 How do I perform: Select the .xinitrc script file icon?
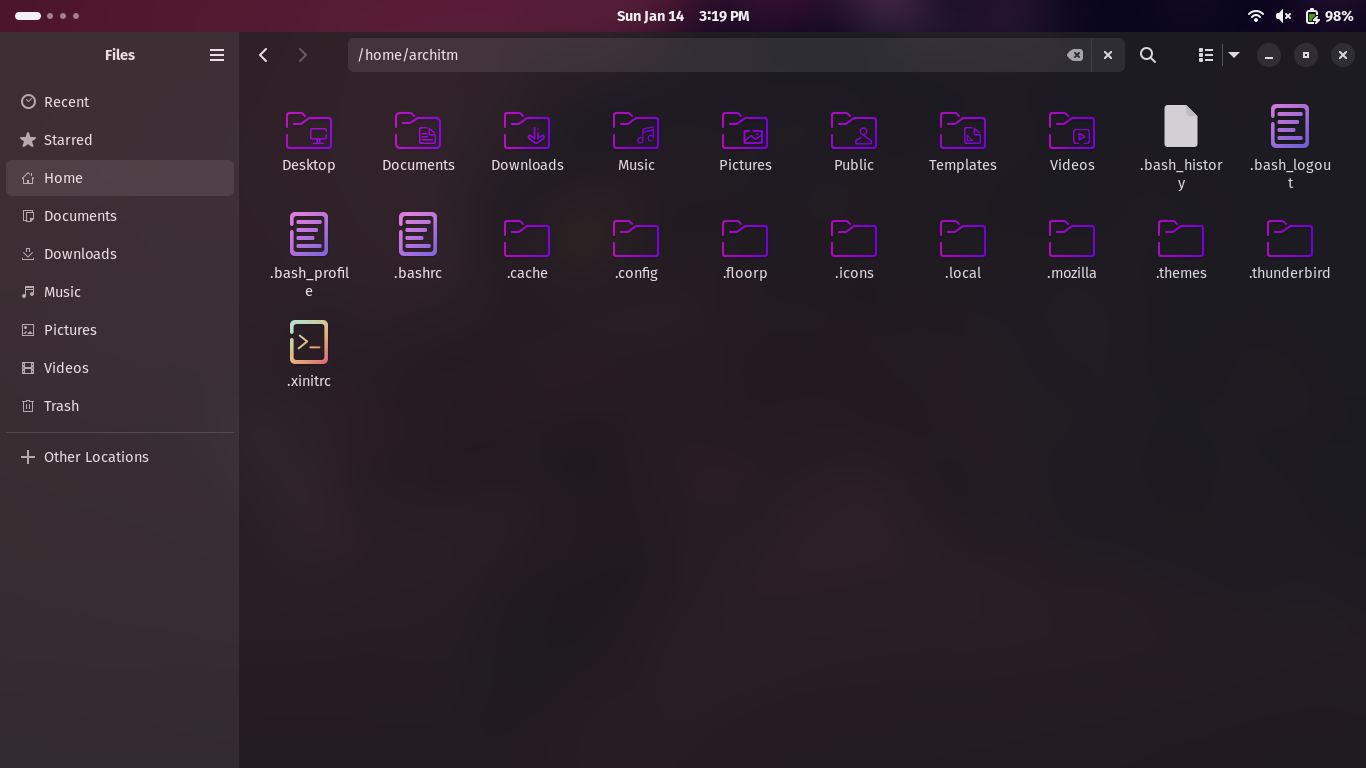pyautogui.click(x=308, y=342)
